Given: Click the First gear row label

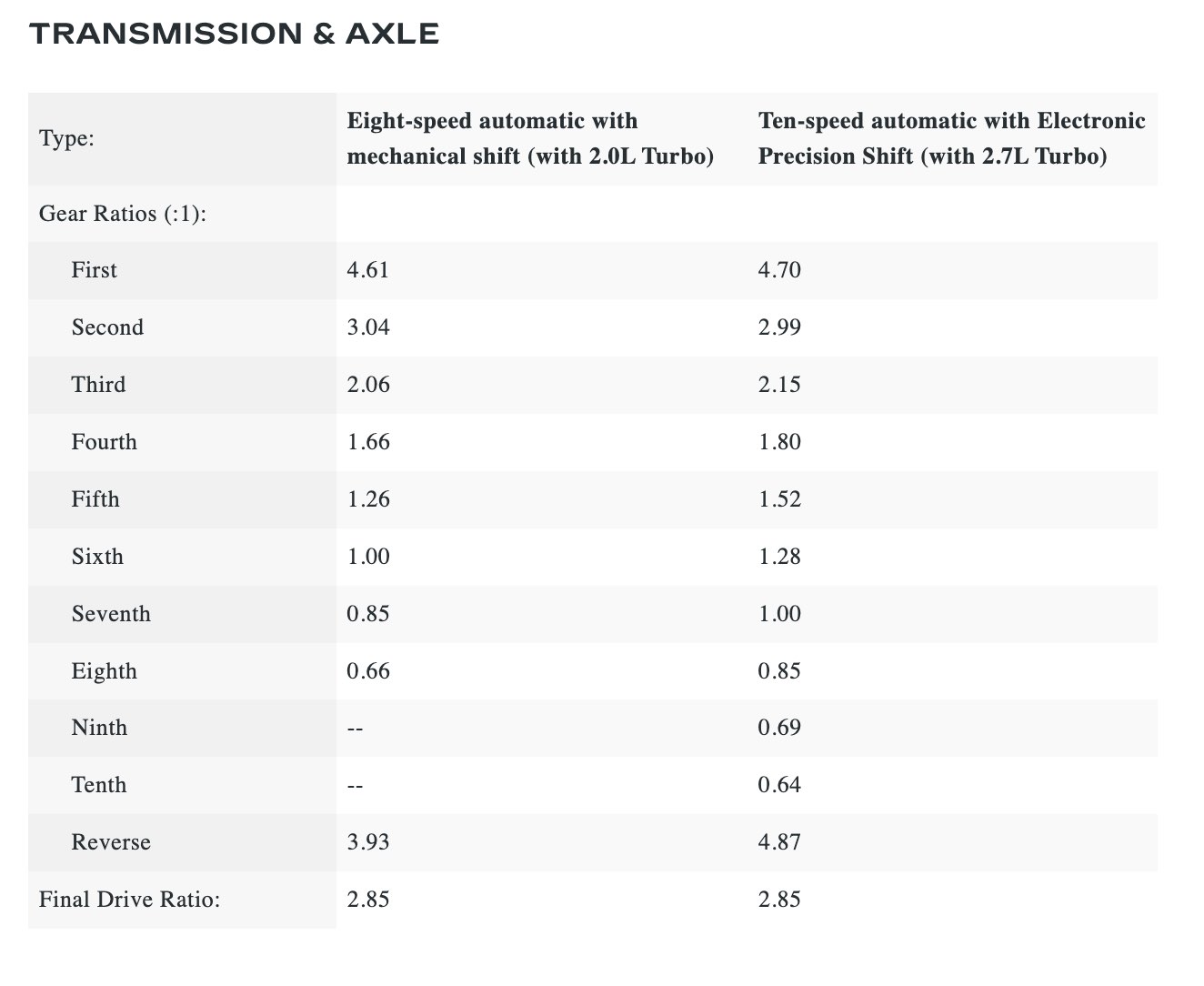Looking at the screenshot, I should (95, 270).
